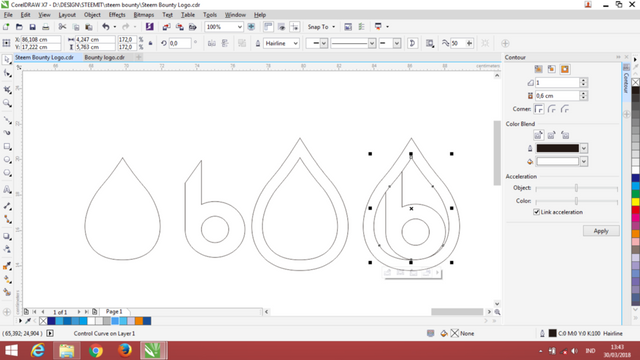Open the File menu

click(8, 15)
